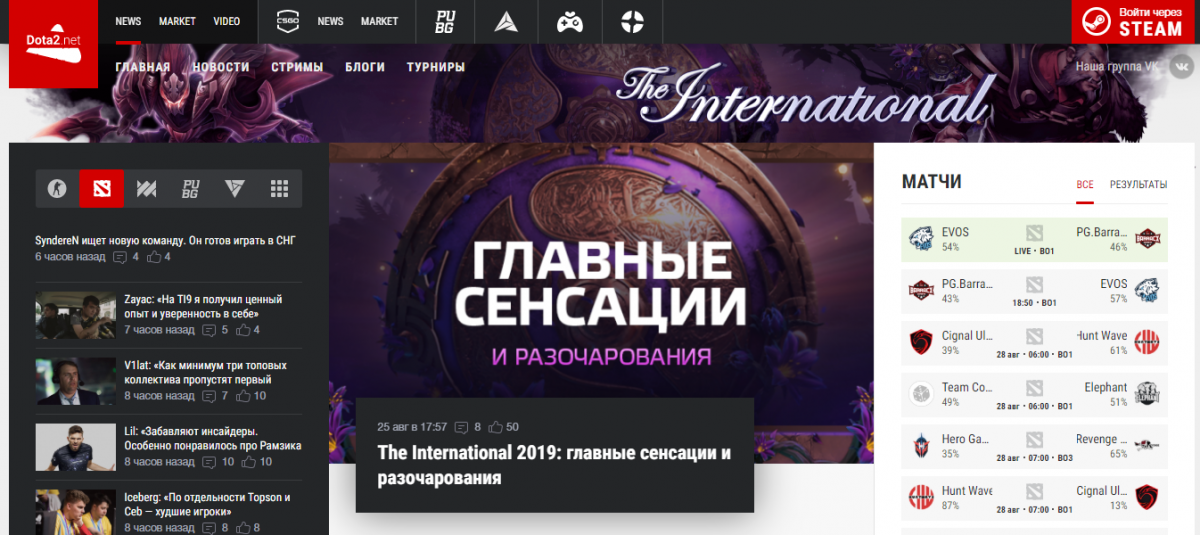Like the SyndereN news item via the thumbs-up icon

click(x=154, y=257)
